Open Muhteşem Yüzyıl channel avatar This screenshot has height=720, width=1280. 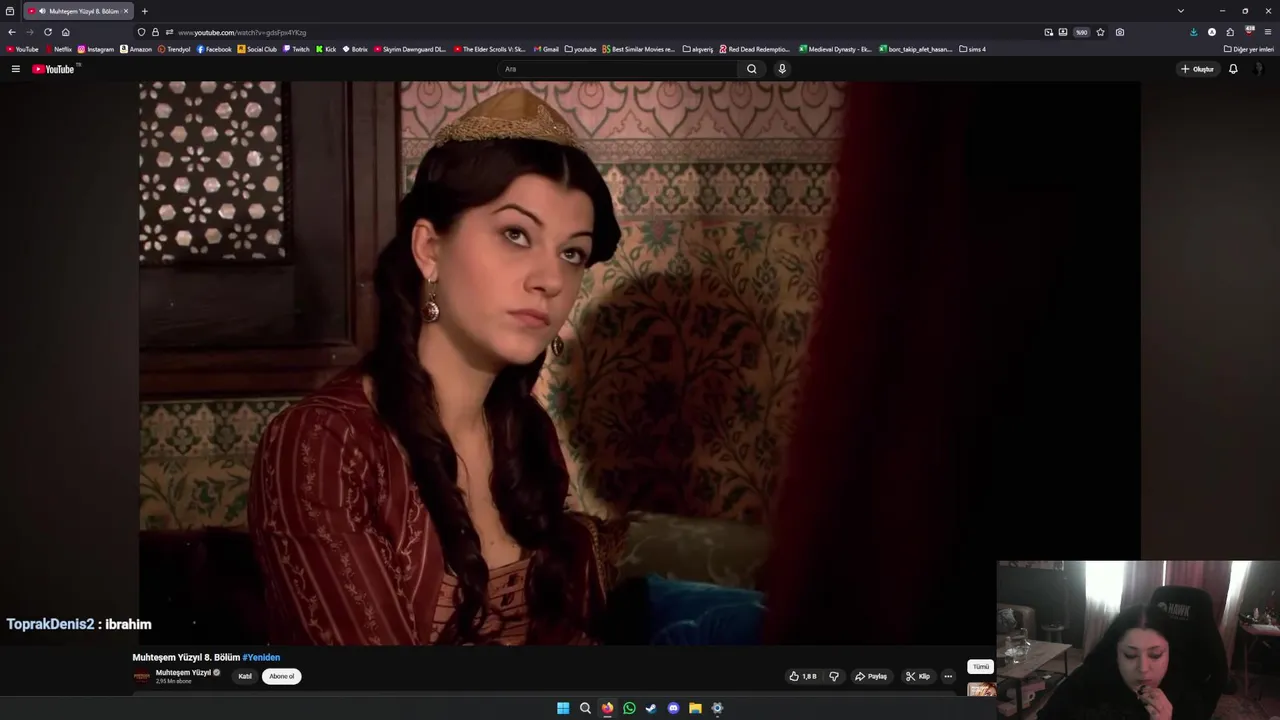coord(142,676)
